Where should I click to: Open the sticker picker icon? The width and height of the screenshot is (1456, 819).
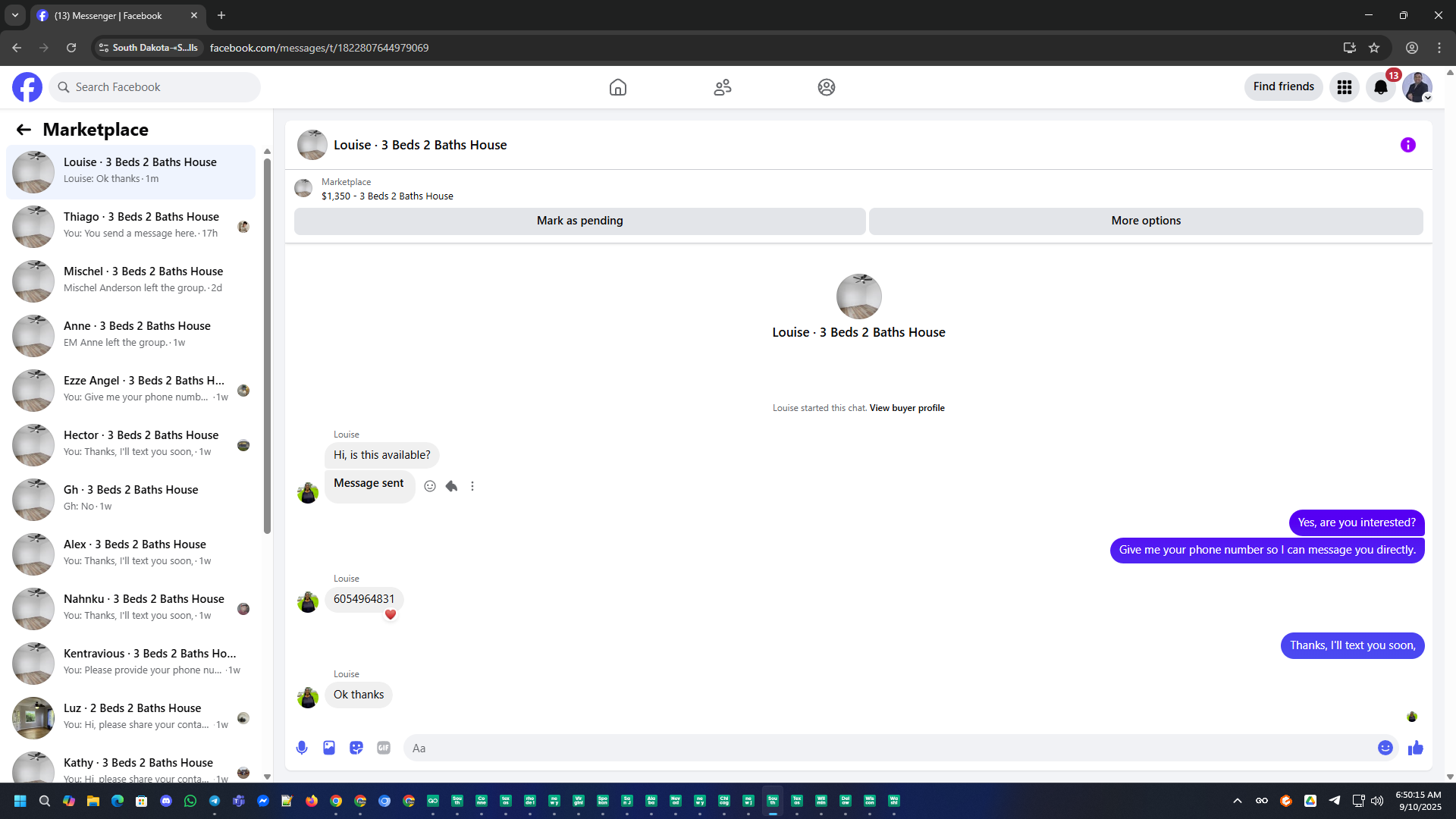(356, 748)
